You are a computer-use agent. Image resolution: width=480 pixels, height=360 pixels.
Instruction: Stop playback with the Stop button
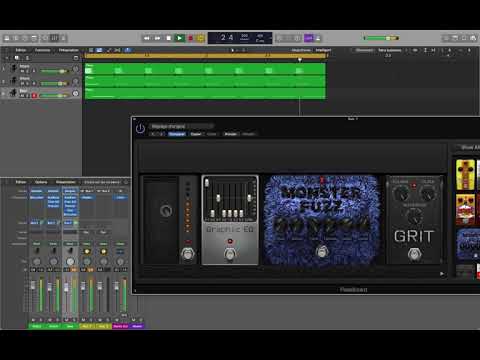click(x=169, y=38)
